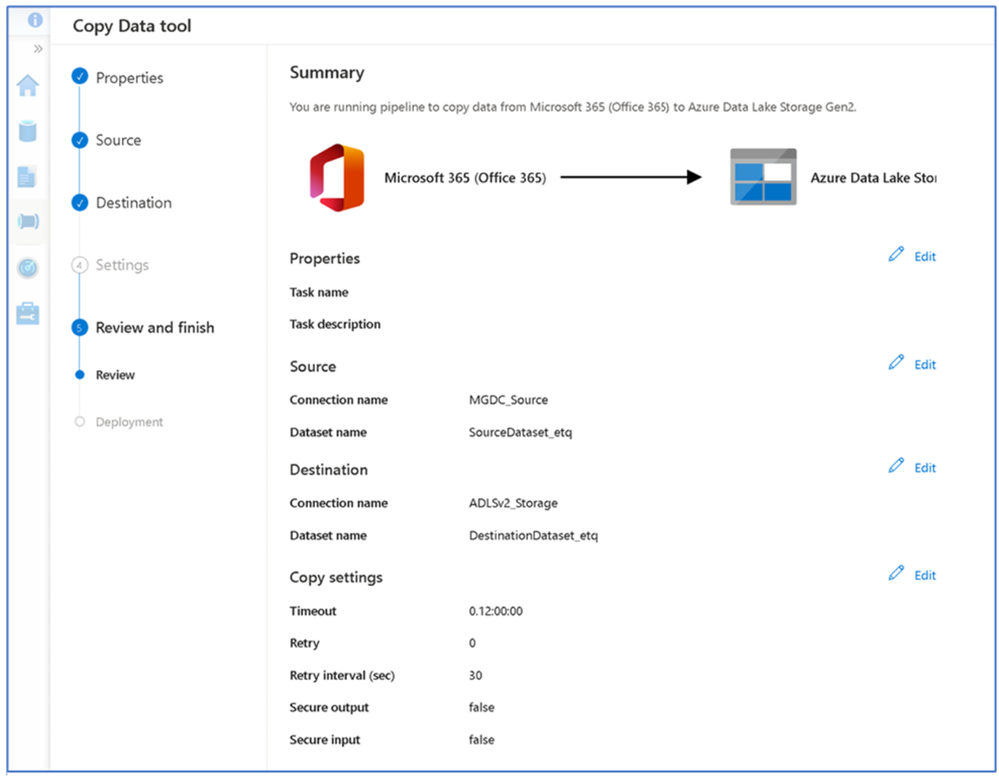Click the Timeout value 0.12:00:00
This screenshot has width=999, height=776.
point(496,611)
